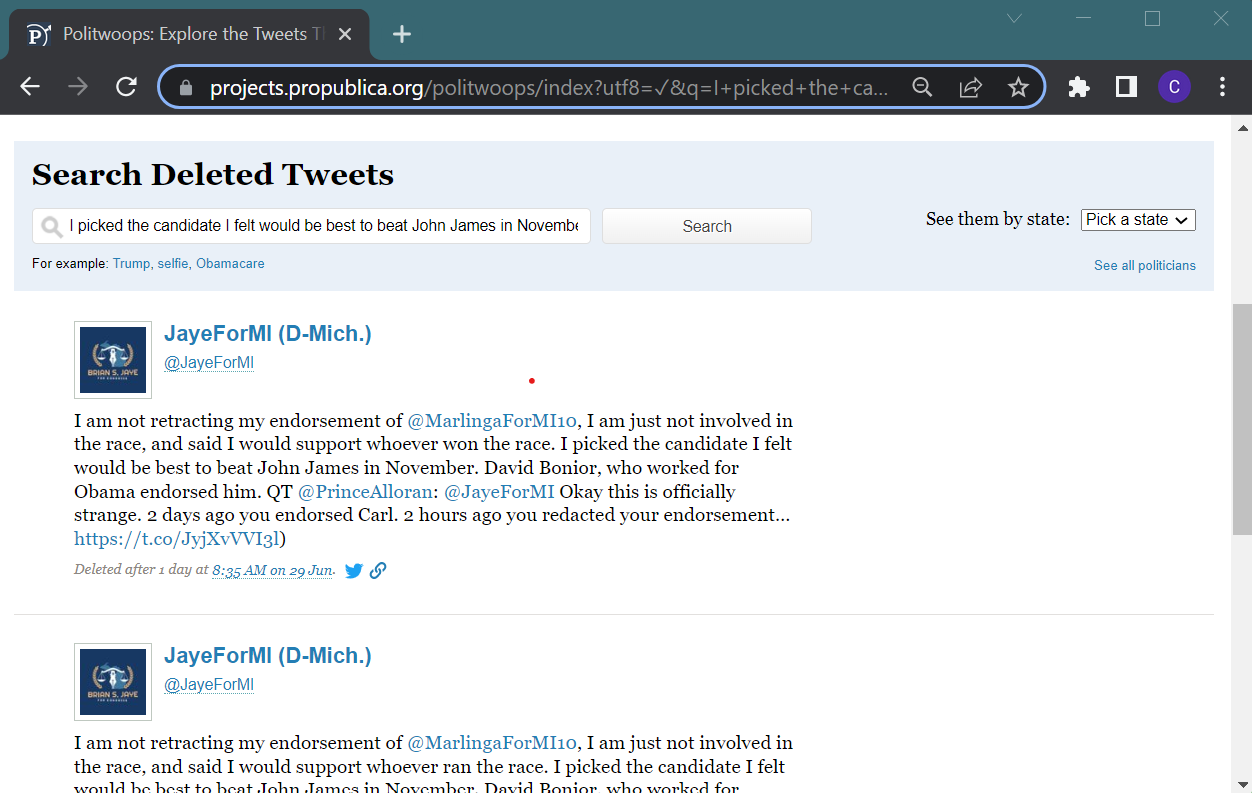Click the vertical scrollbar thumb
This screenshot has height=793, width=1252.
(1242, 418)
